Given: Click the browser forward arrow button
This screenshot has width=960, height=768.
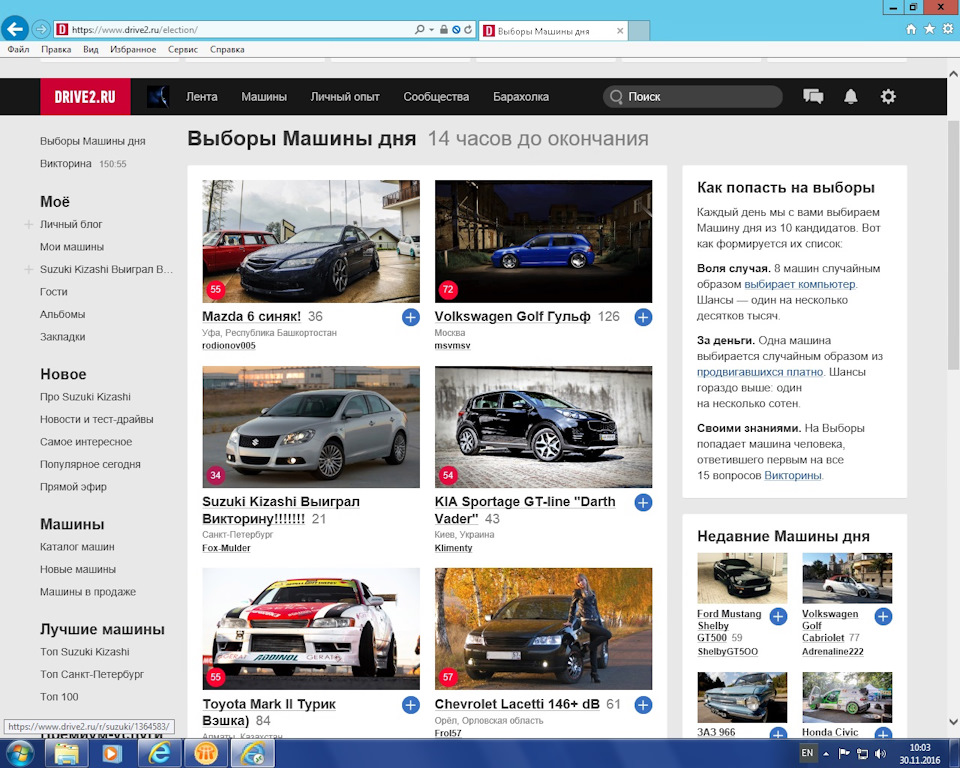Looking at the screenshot, I should [40, 29].
